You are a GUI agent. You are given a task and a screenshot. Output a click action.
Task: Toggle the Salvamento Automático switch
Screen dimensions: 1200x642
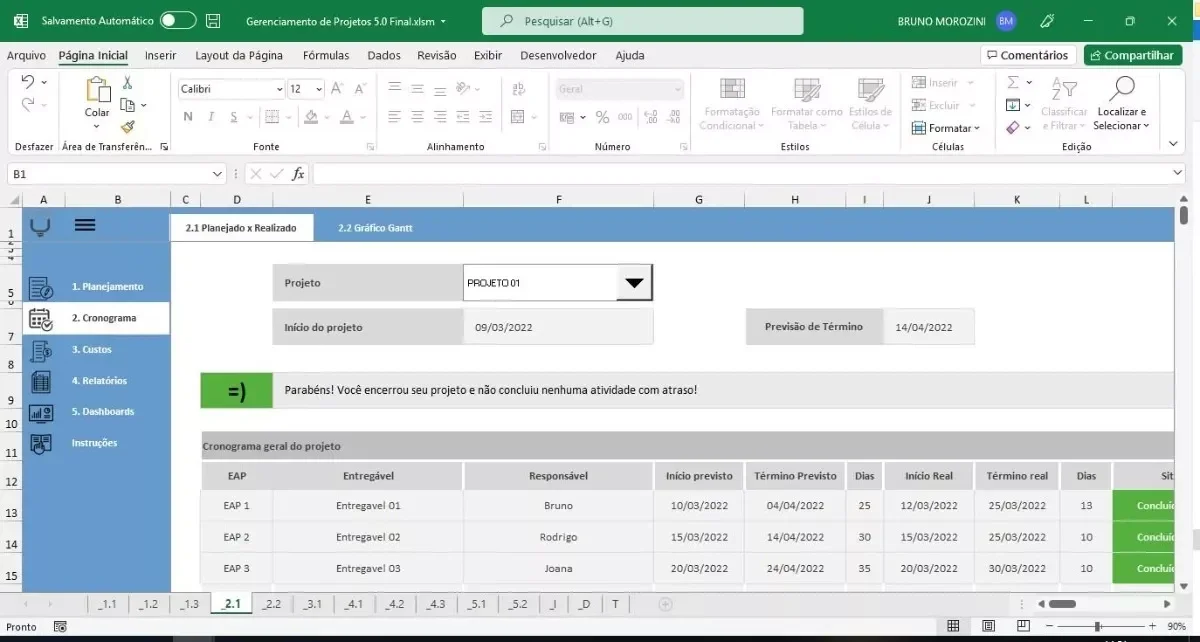(x=178, y=20)
